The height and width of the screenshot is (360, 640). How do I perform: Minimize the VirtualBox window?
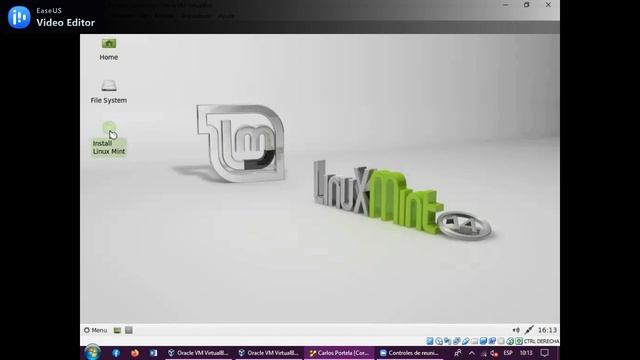tap(506, 5)
